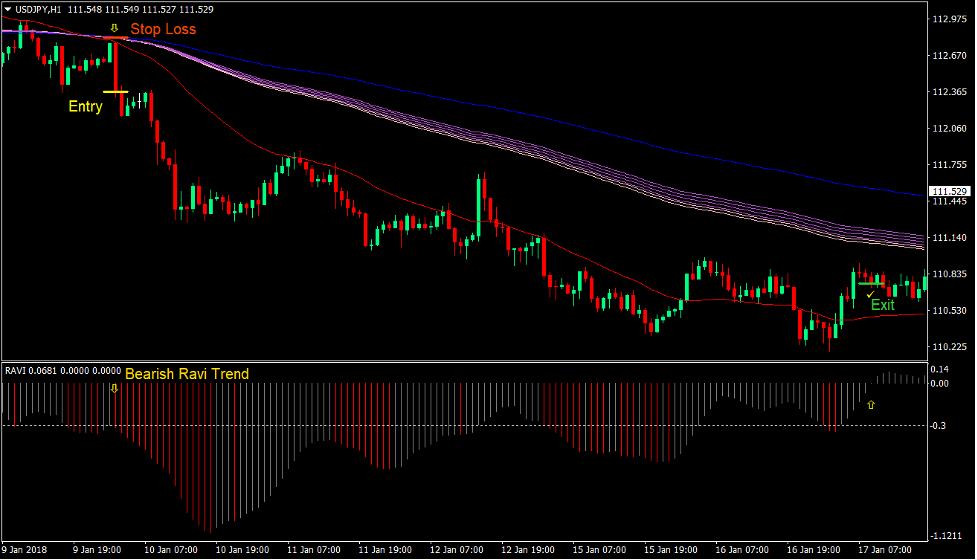
Task: Click the 0.00 indicator scale value
Action: coord(940,383)
